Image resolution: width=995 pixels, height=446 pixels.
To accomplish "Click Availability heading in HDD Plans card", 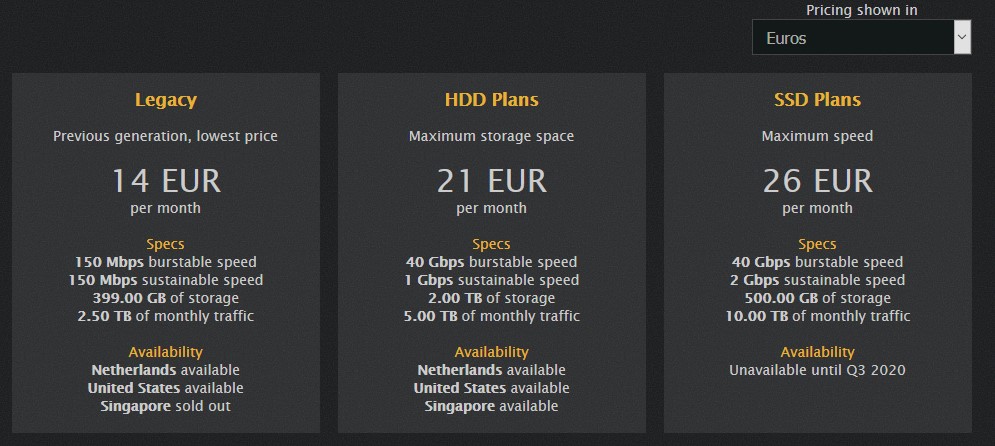I will point(492,352).
